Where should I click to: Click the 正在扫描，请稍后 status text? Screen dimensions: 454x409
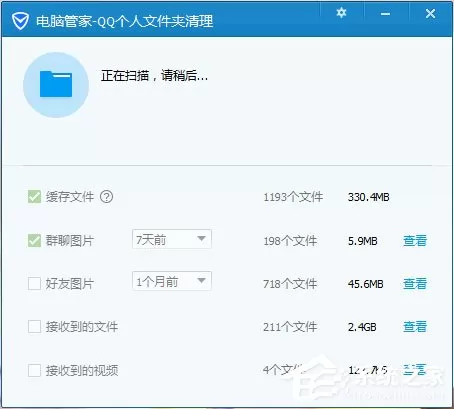click(155, 76)
